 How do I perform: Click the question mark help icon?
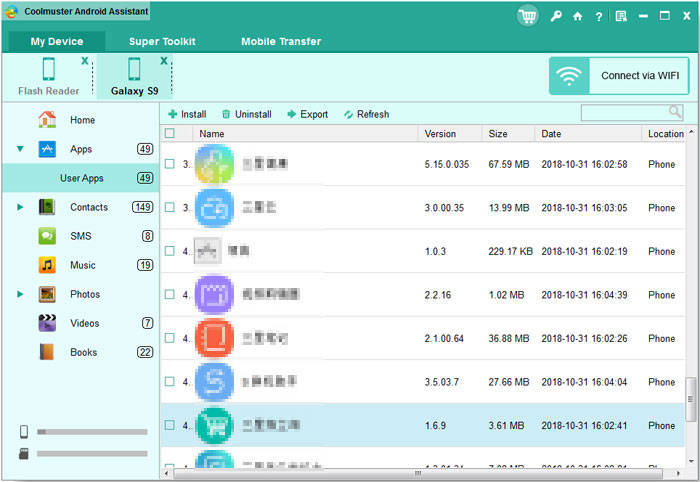click(x=598, y=16)
